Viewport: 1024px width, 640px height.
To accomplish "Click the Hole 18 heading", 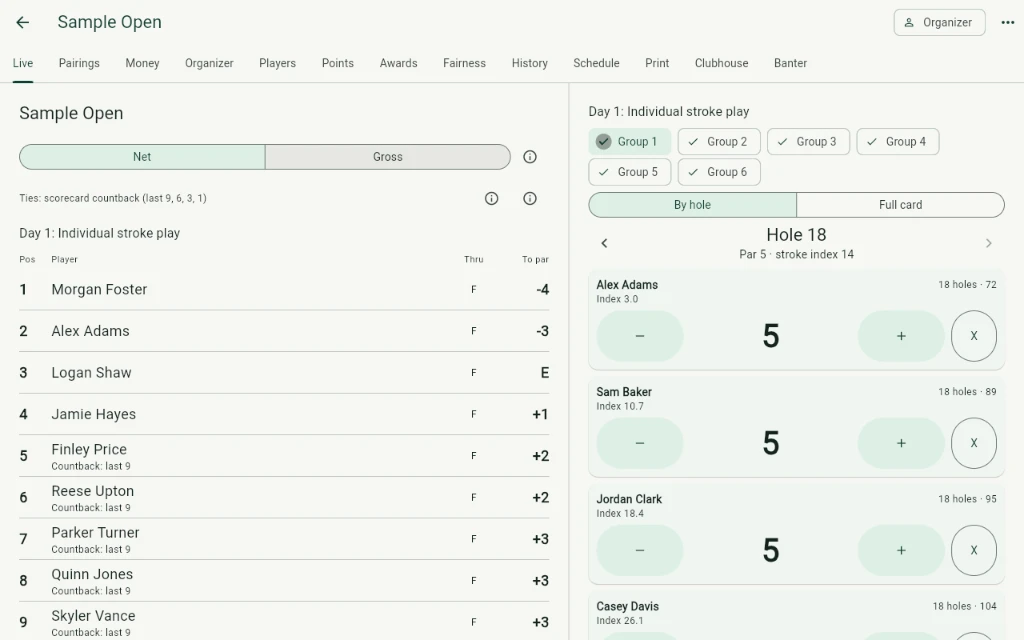I will [x=796, y=234].
